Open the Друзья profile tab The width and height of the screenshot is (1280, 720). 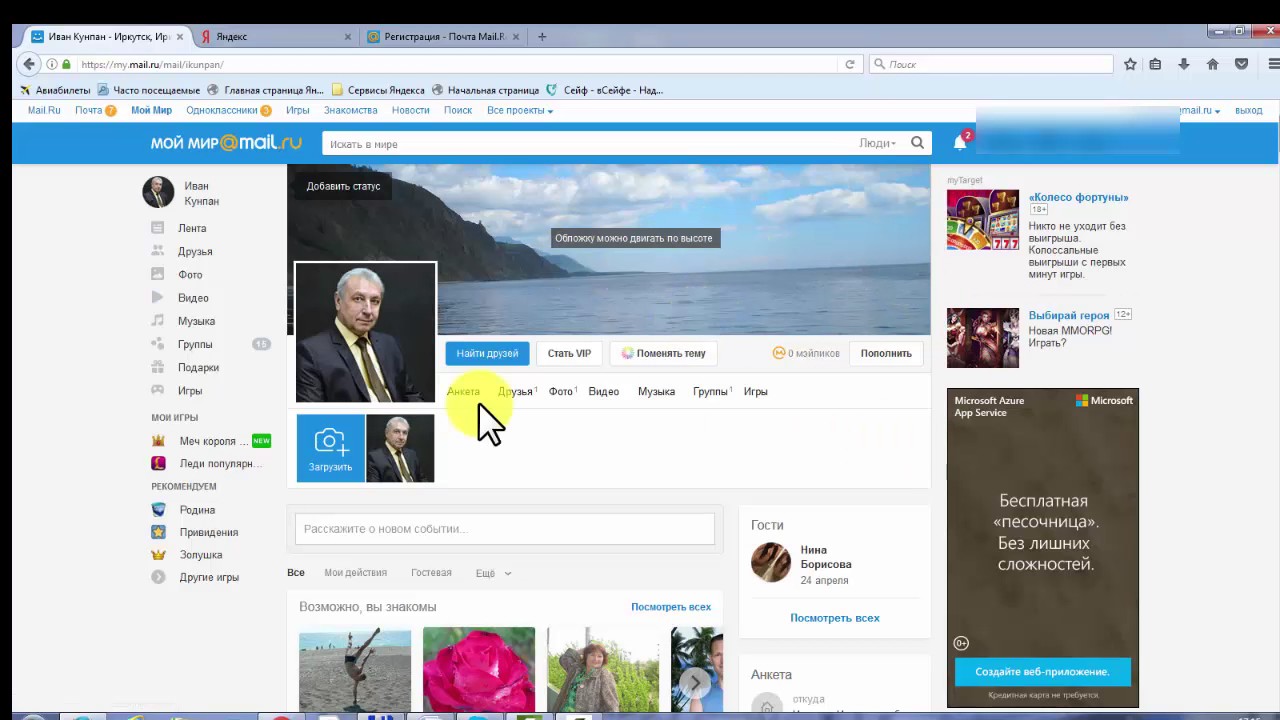point(516,391)
